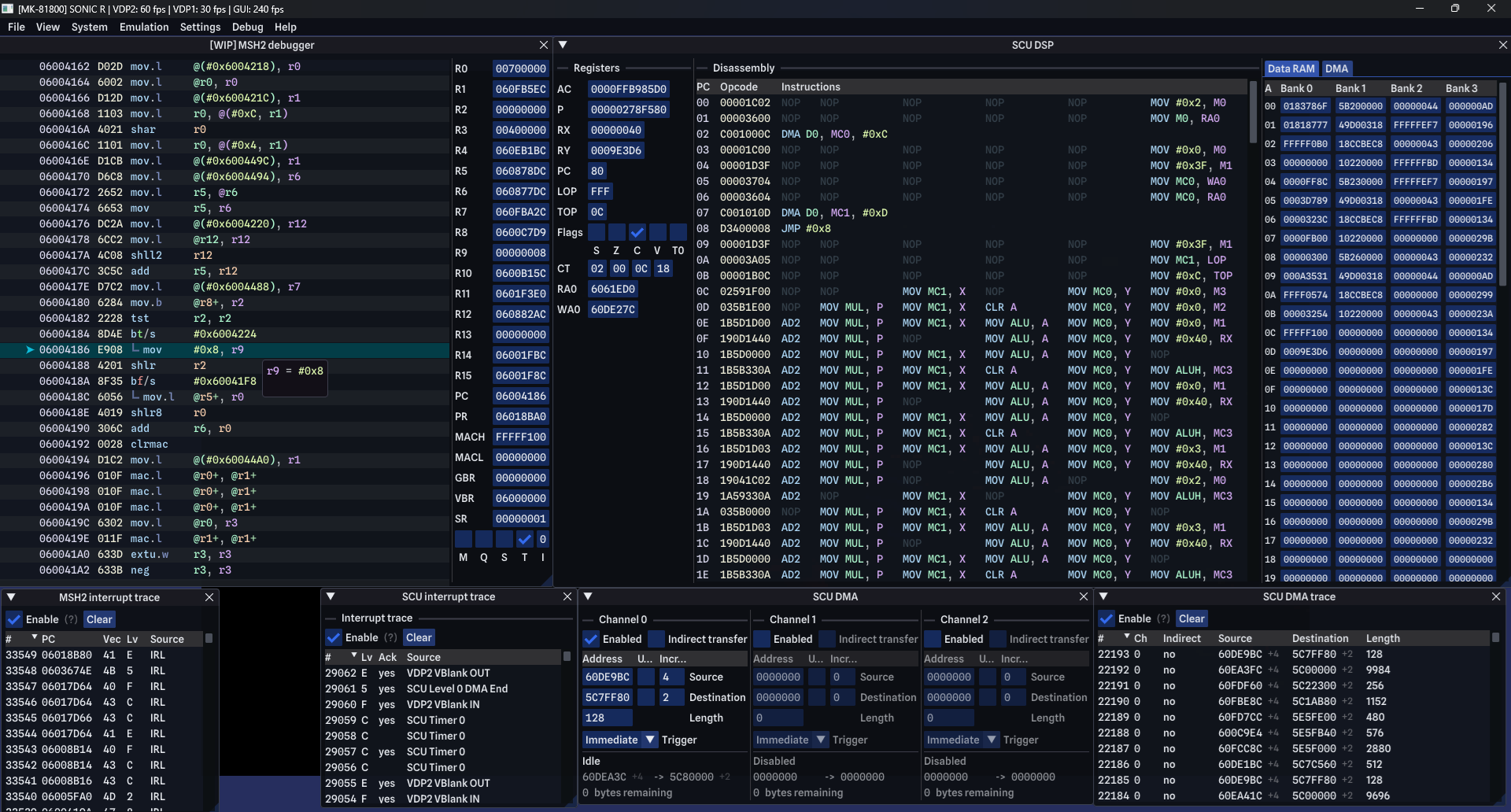The height and width of the screenshot is (812, 1511).
Task: Collapse the MSH2 interrupt trace panel
Action: tap(11, 598)
